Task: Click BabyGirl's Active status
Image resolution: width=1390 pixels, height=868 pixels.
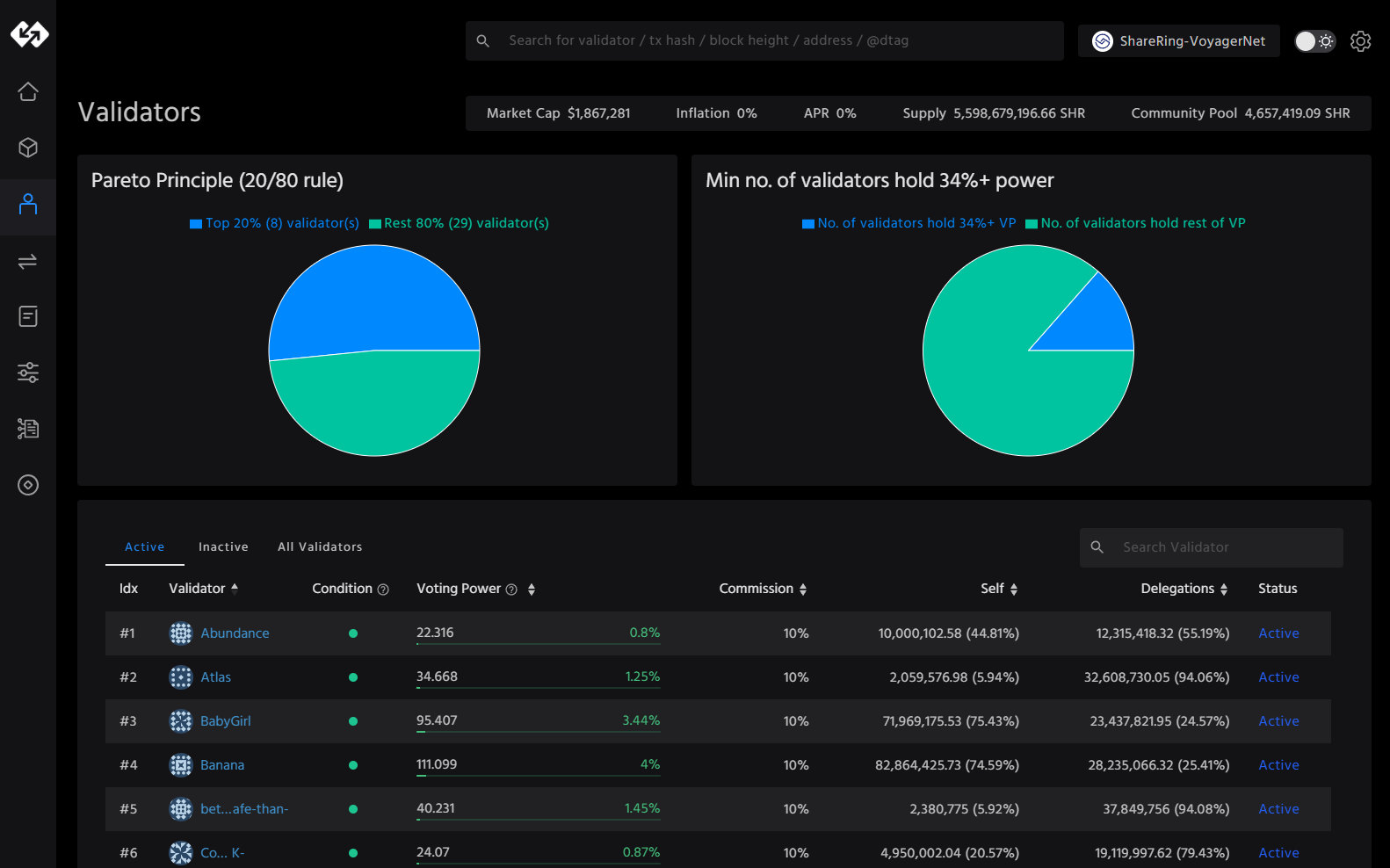Action: tap(1278, 721)
